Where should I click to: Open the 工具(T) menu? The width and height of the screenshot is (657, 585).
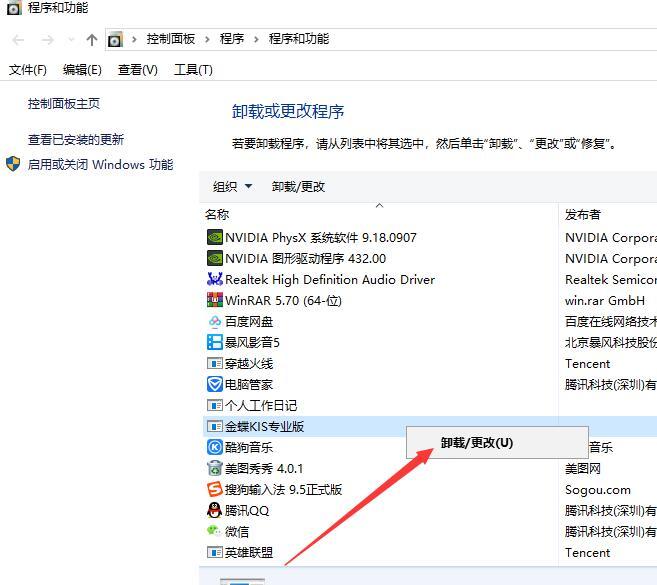pyautogui.click(x=193, y=70)
